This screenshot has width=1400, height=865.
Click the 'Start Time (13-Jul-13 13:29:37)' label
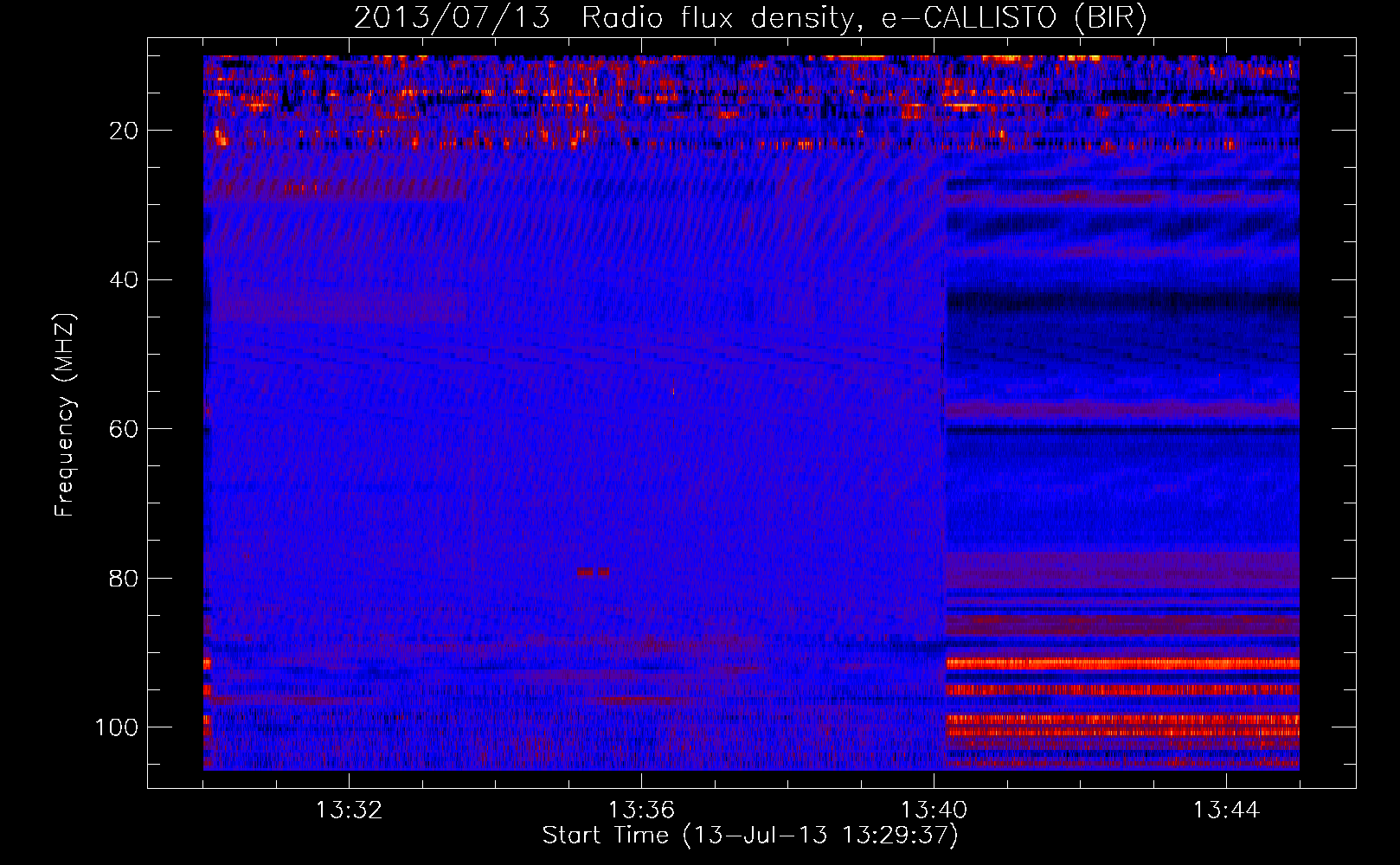pos(750,836)
